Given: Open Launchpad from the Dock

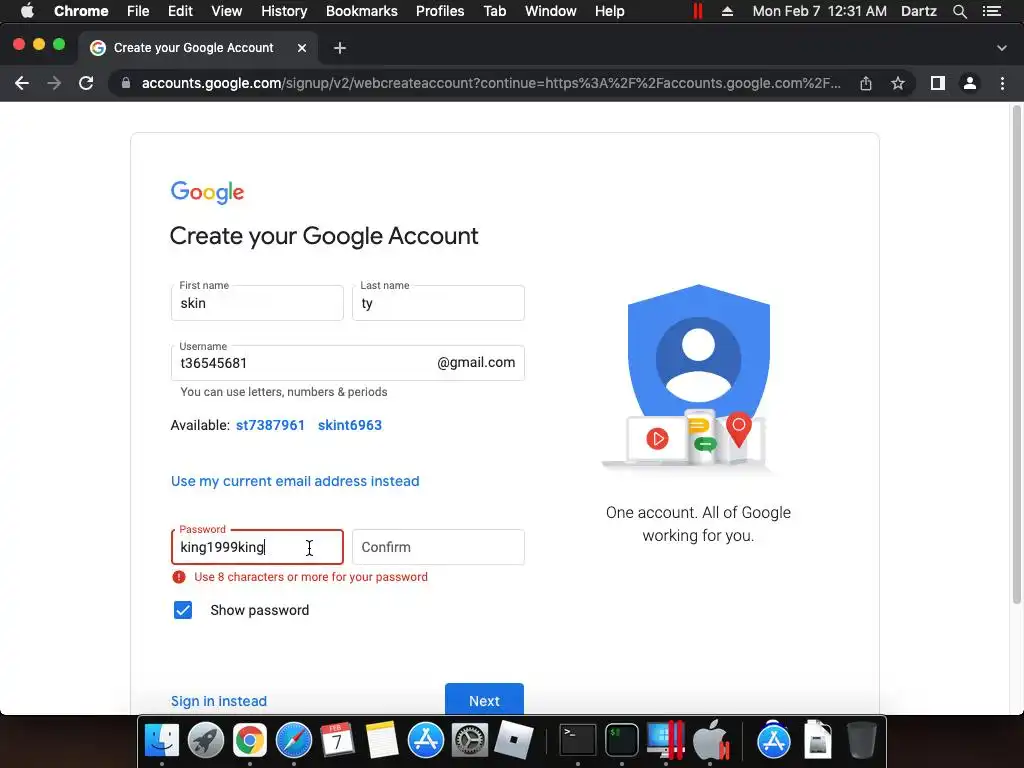Looking at the screenshot, I should tap(206, 741).
